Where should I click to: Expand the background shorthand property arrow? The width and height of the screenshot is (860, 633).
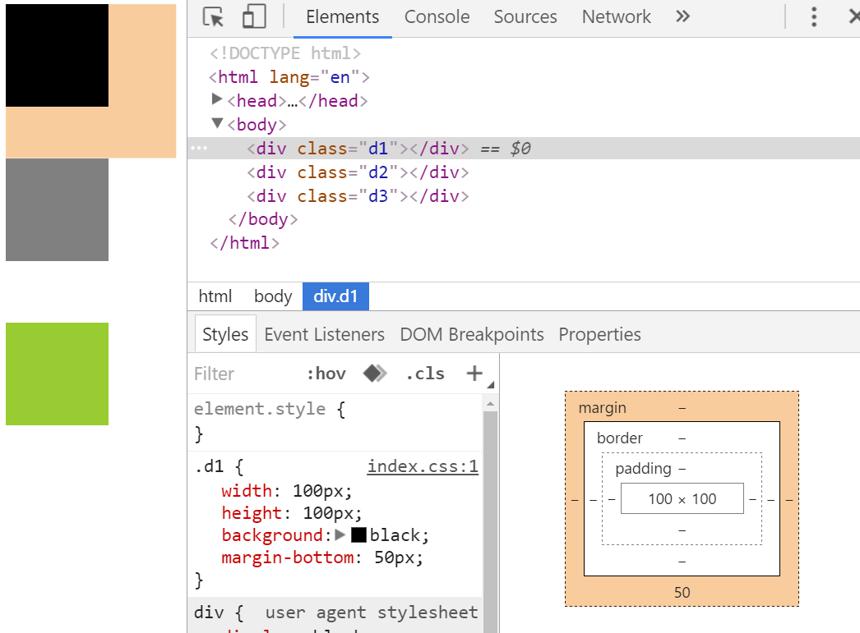(340, 534)
